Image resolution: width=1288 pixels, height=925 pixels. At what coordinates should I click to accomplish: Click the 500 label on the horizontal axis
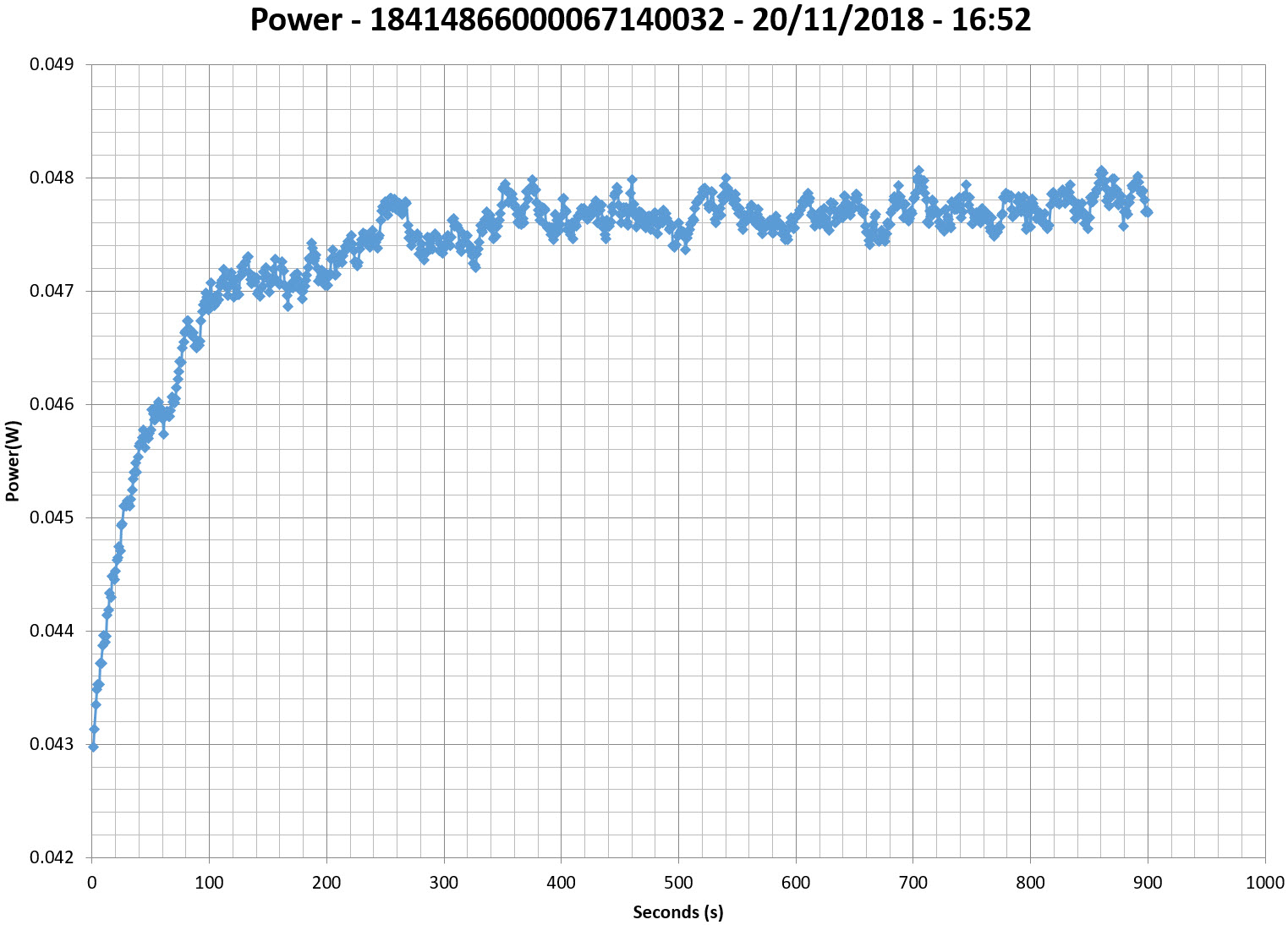[x=678, y=884]
